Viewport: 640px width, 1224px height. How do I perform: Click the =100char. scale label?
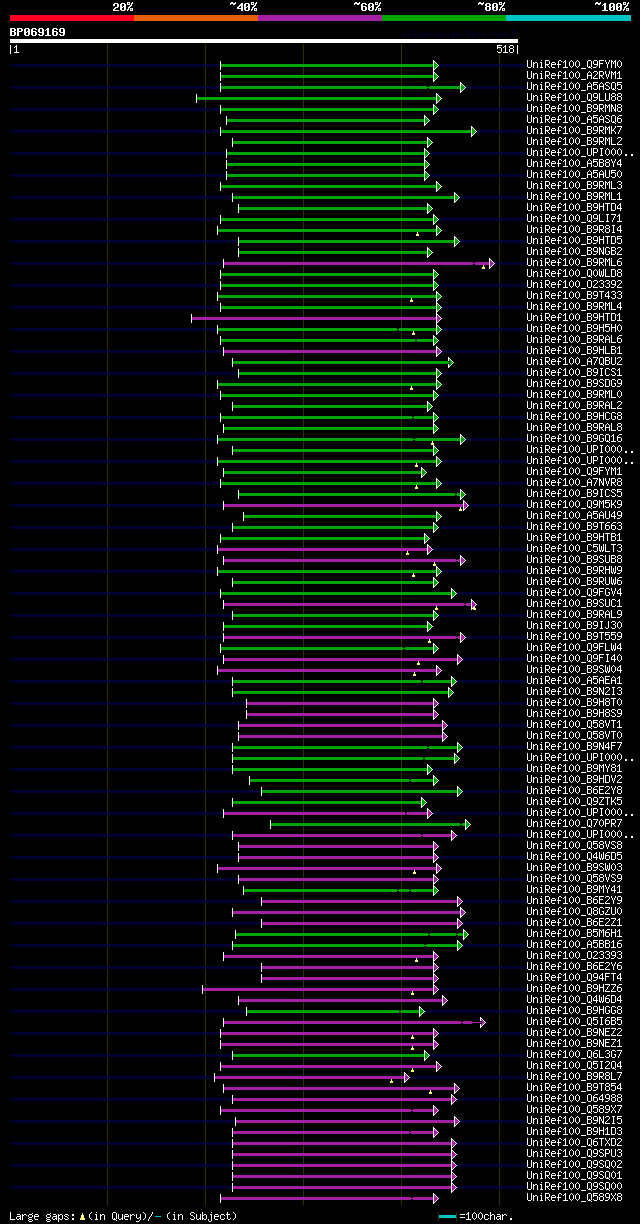[486, 1216]
